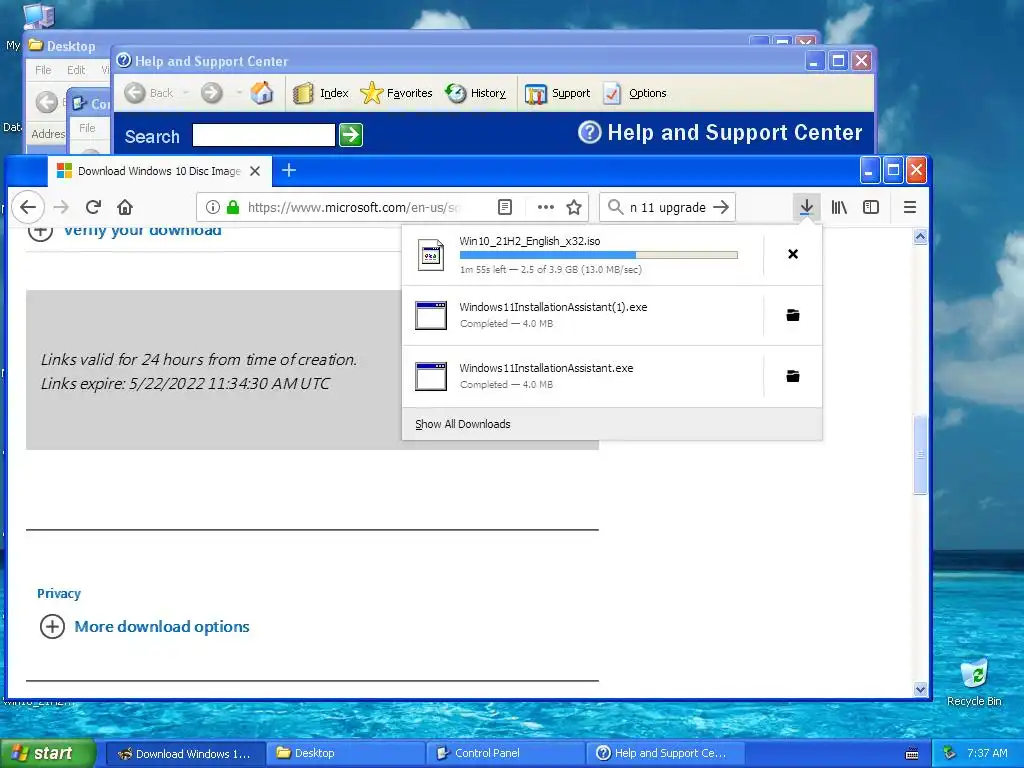Click Support in Help and Support Center
The image size is (1024, 768).
[x=558, y=93]
